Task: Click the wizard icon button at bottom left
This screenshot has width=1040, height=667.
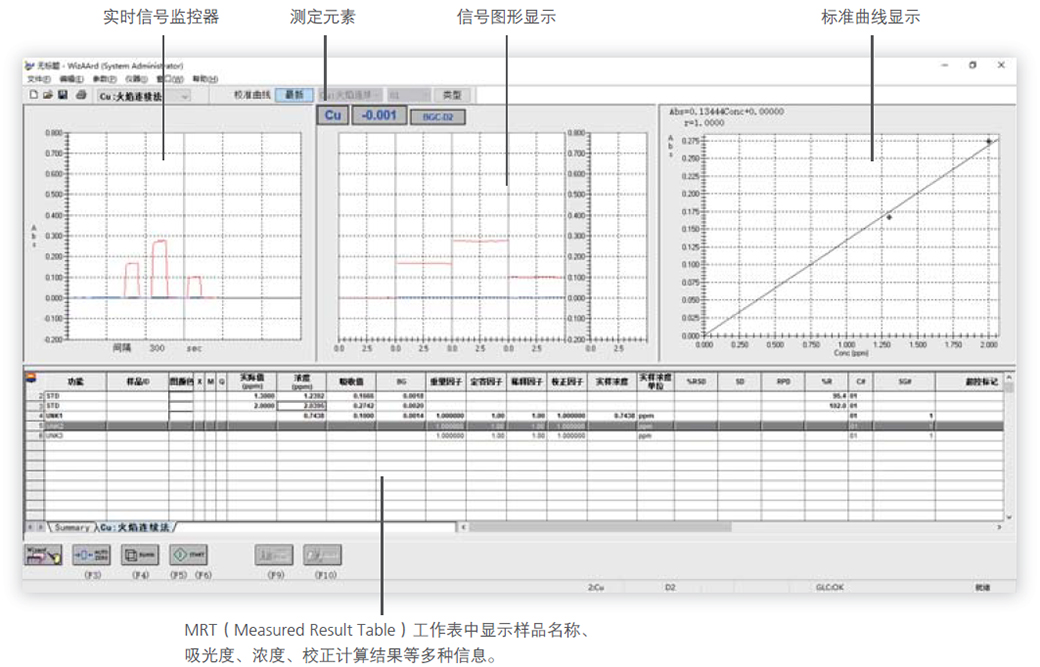Action: click(x=43, y=556)
